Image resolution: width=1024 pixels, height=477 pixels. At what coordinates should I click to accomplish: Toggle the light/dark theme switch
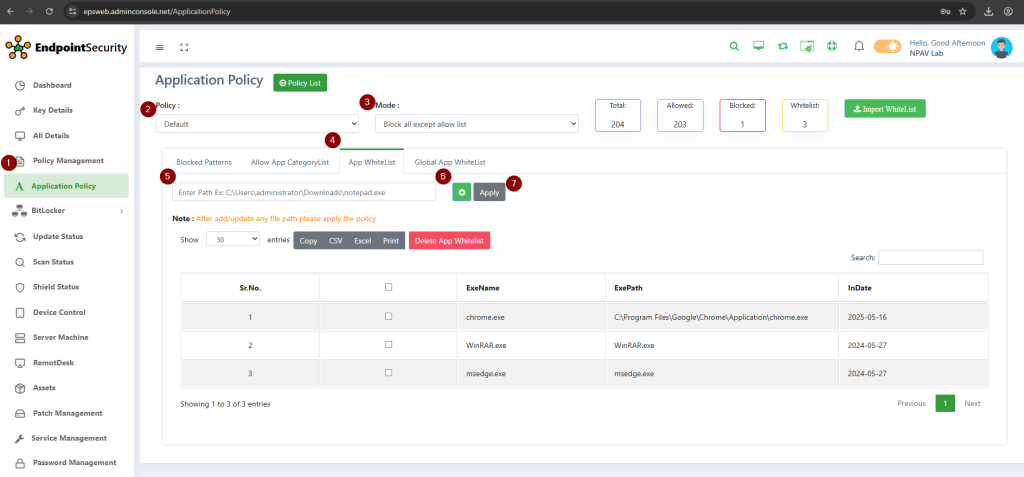click(x=887, y=46)
